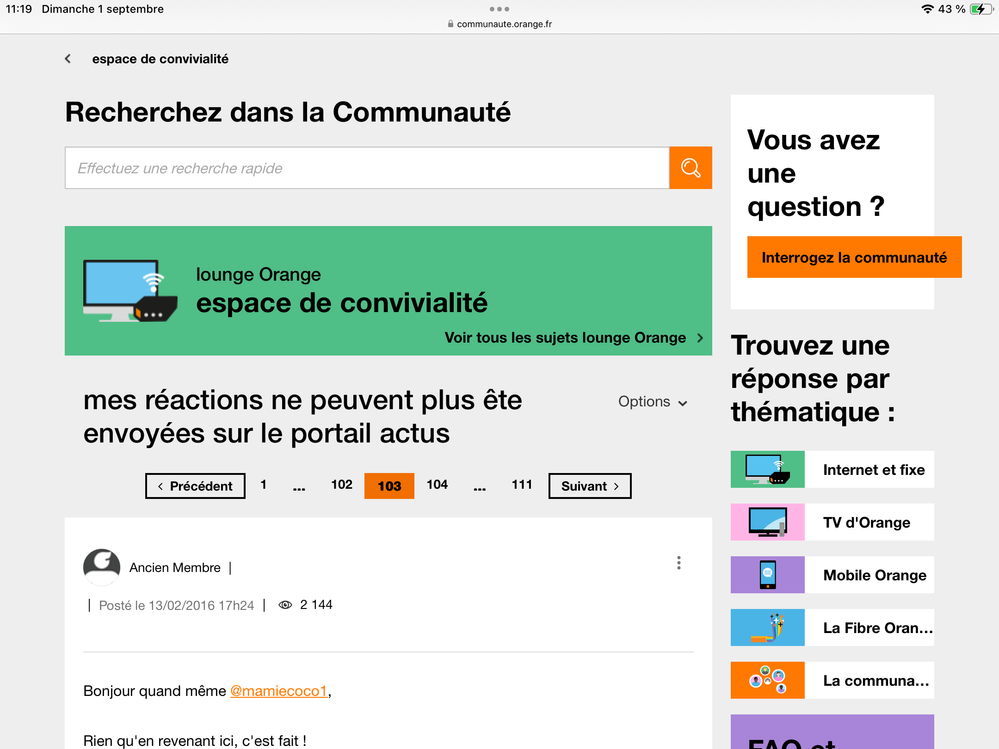The width and height of the screenshot is (999, 749).
Task: Click the orange magnifier search button
Action: click(691, 168)
